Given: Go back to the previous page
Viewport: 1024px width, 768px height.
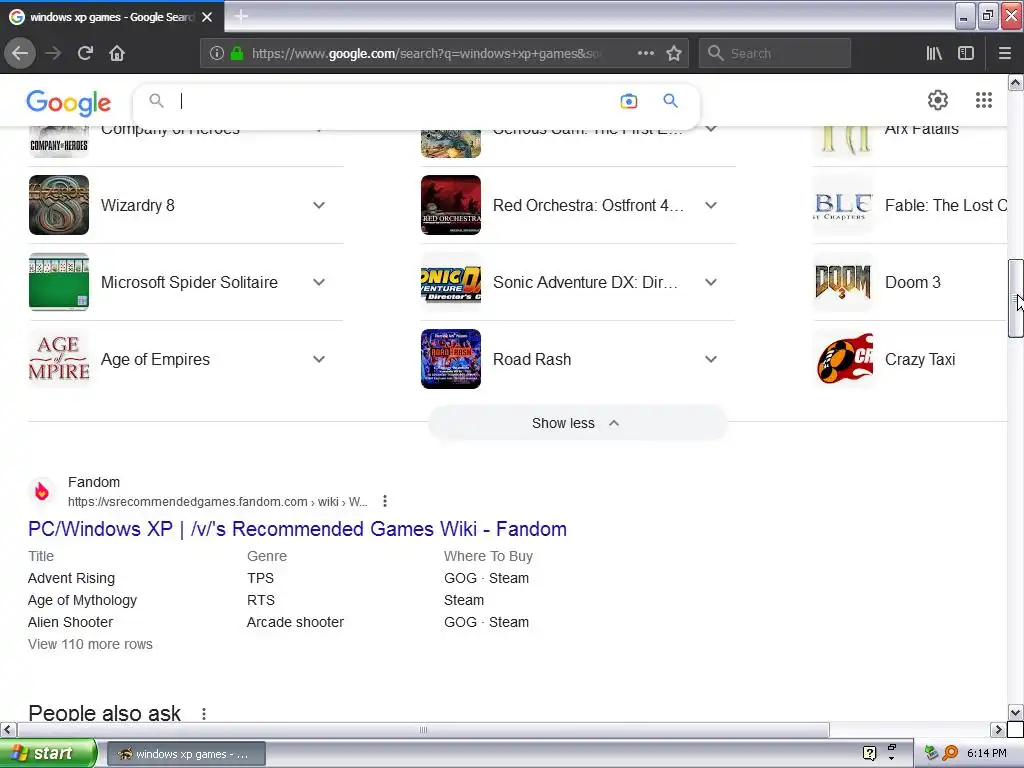Looking at the screenshot, I should pos(20,53).
